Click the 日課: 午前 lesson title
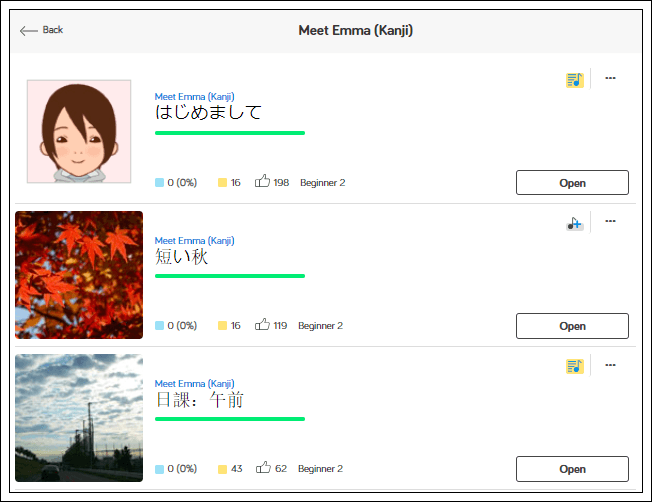Screen dimensions: 652x502 pos(199,400)
